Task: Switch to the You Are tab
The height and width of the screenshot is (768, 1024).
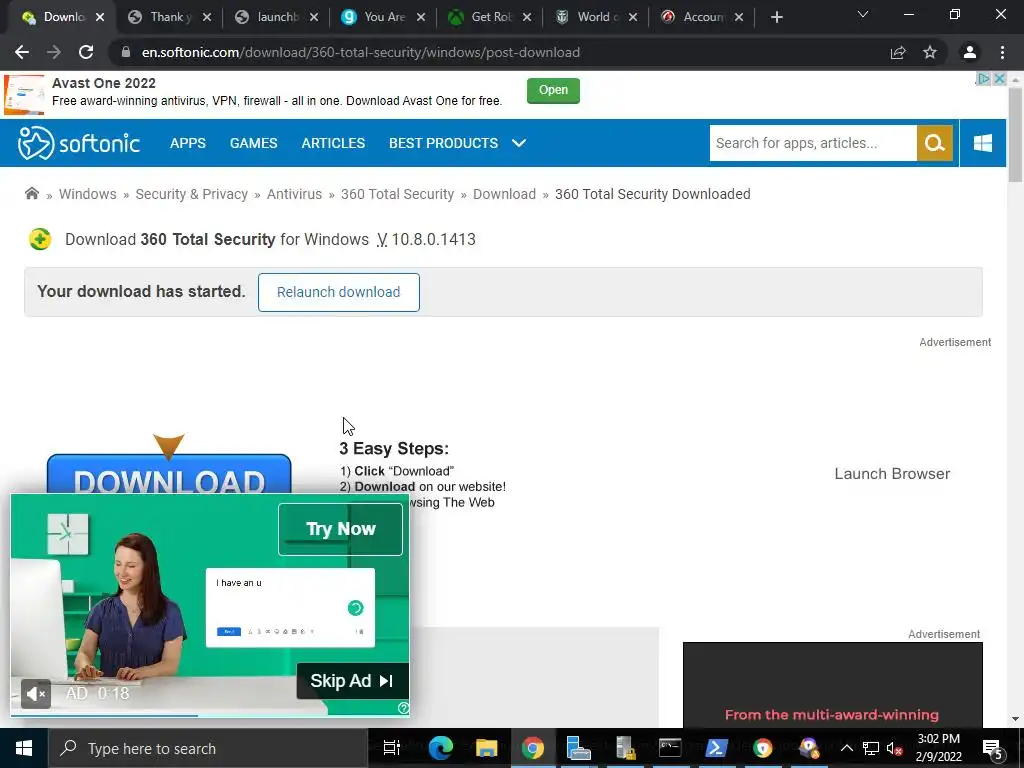Action: 384,17
